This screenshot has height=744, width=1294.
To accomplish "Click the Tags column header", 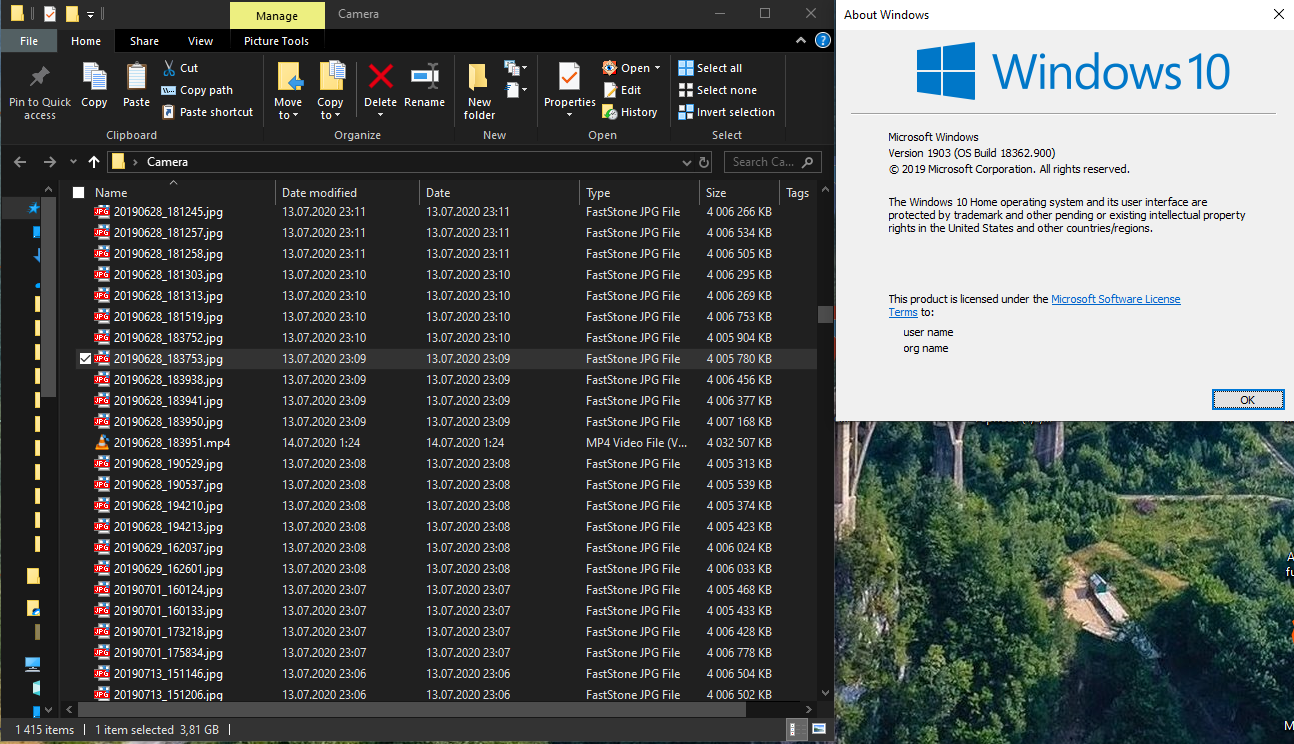I will click(x=798, y=193).
